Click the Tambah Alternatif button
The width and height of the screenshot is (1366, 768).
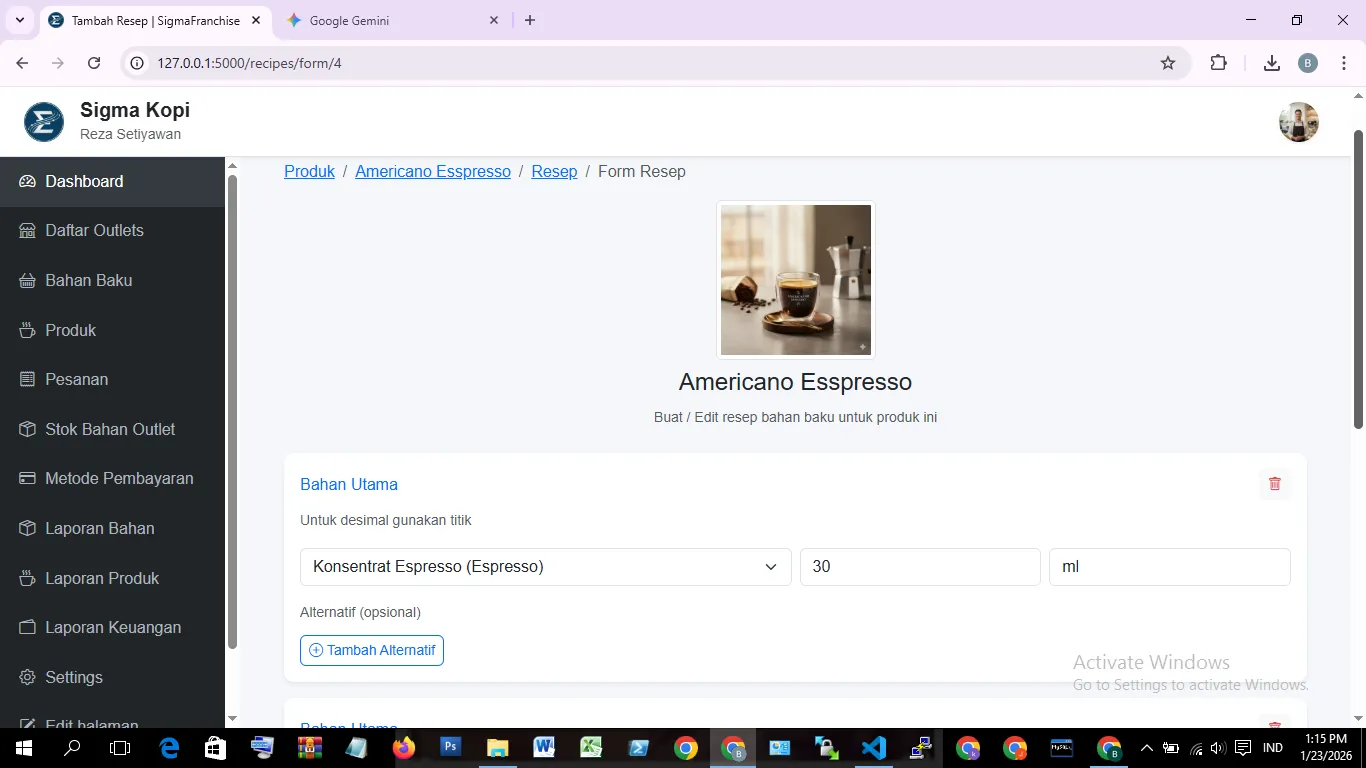pyautogui.click(x=372, y=650)
